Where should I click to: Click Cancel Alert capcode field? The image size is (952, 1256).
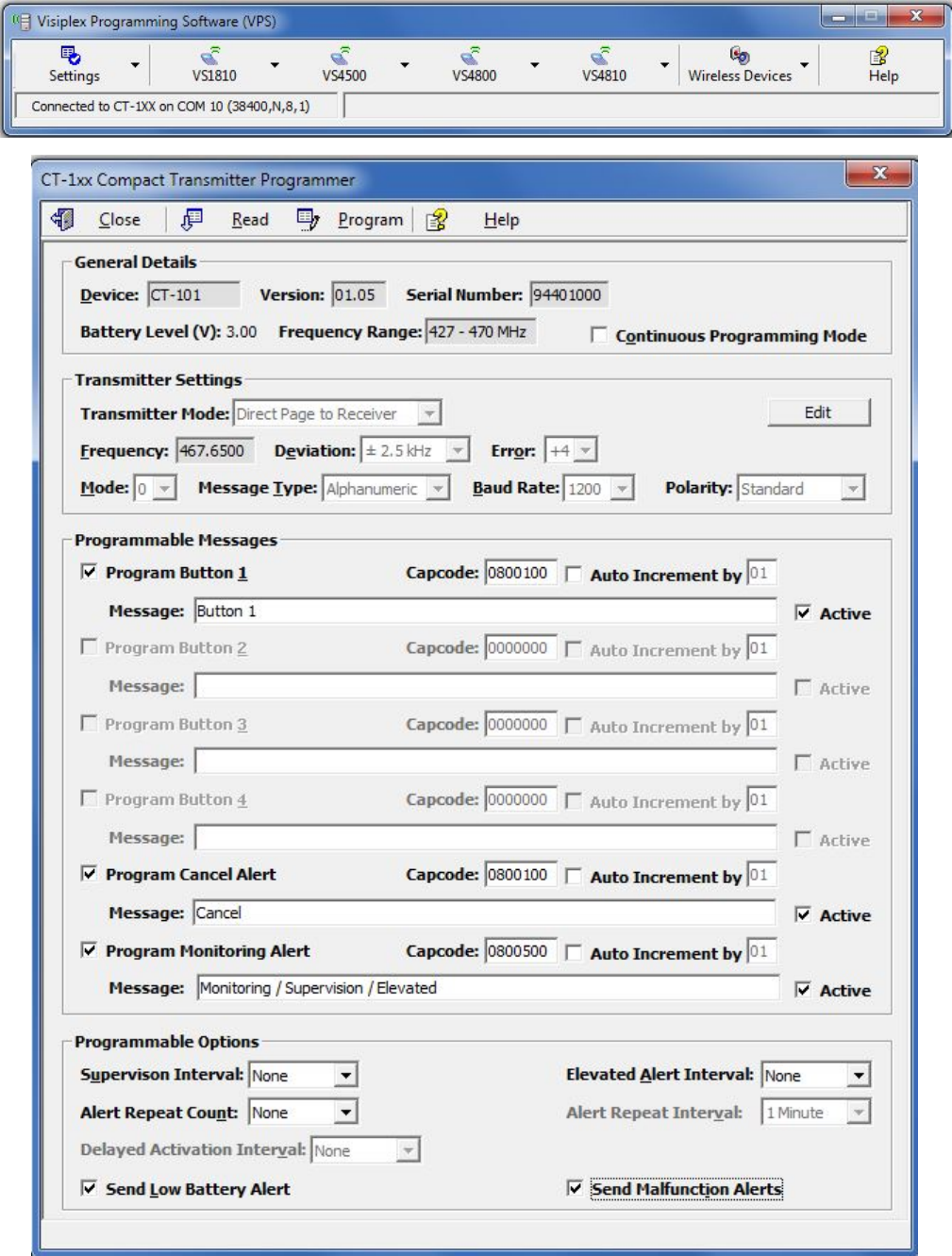(x=521, y=874)
